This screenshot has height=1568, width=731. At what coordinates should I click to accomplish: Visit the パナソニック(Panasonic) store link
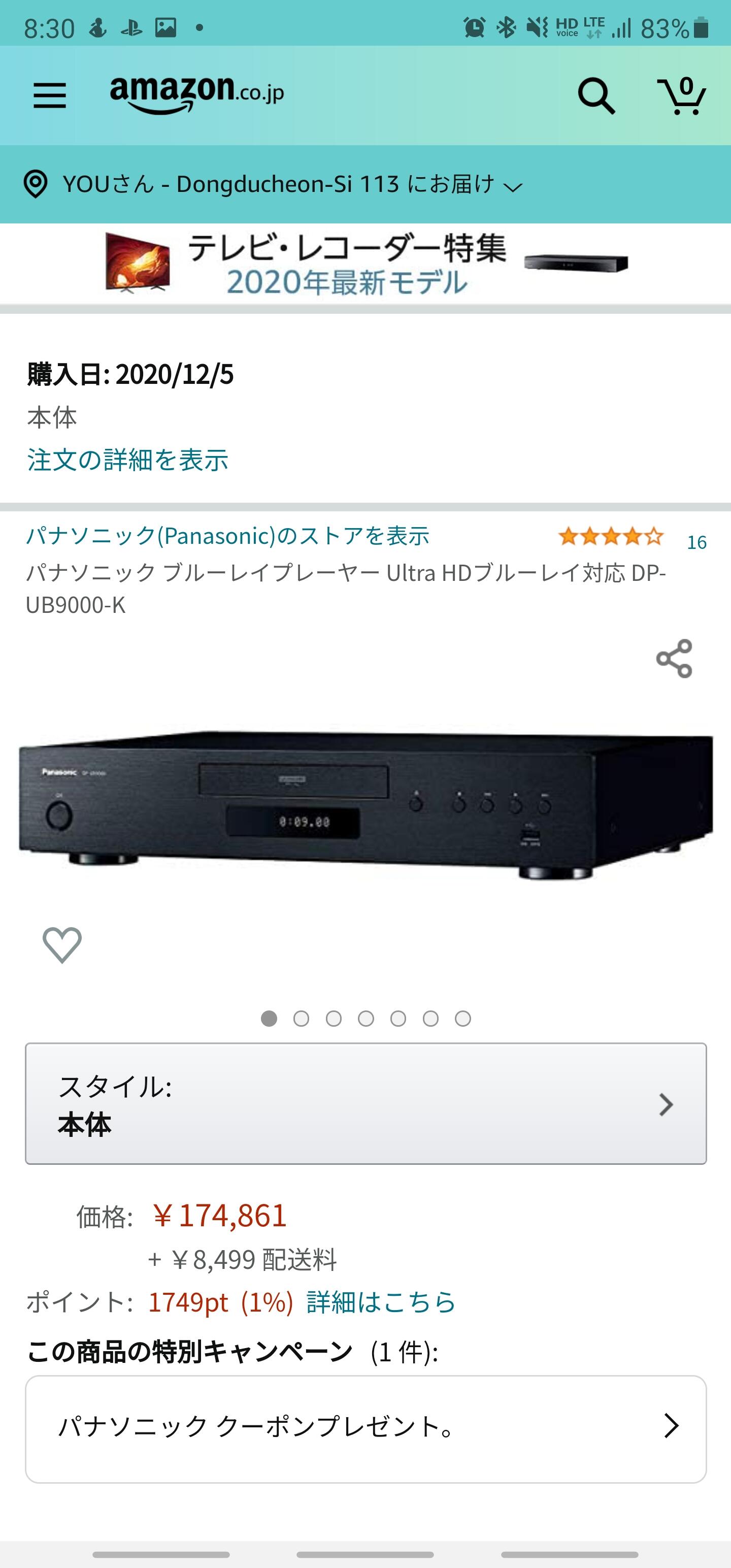227,536
